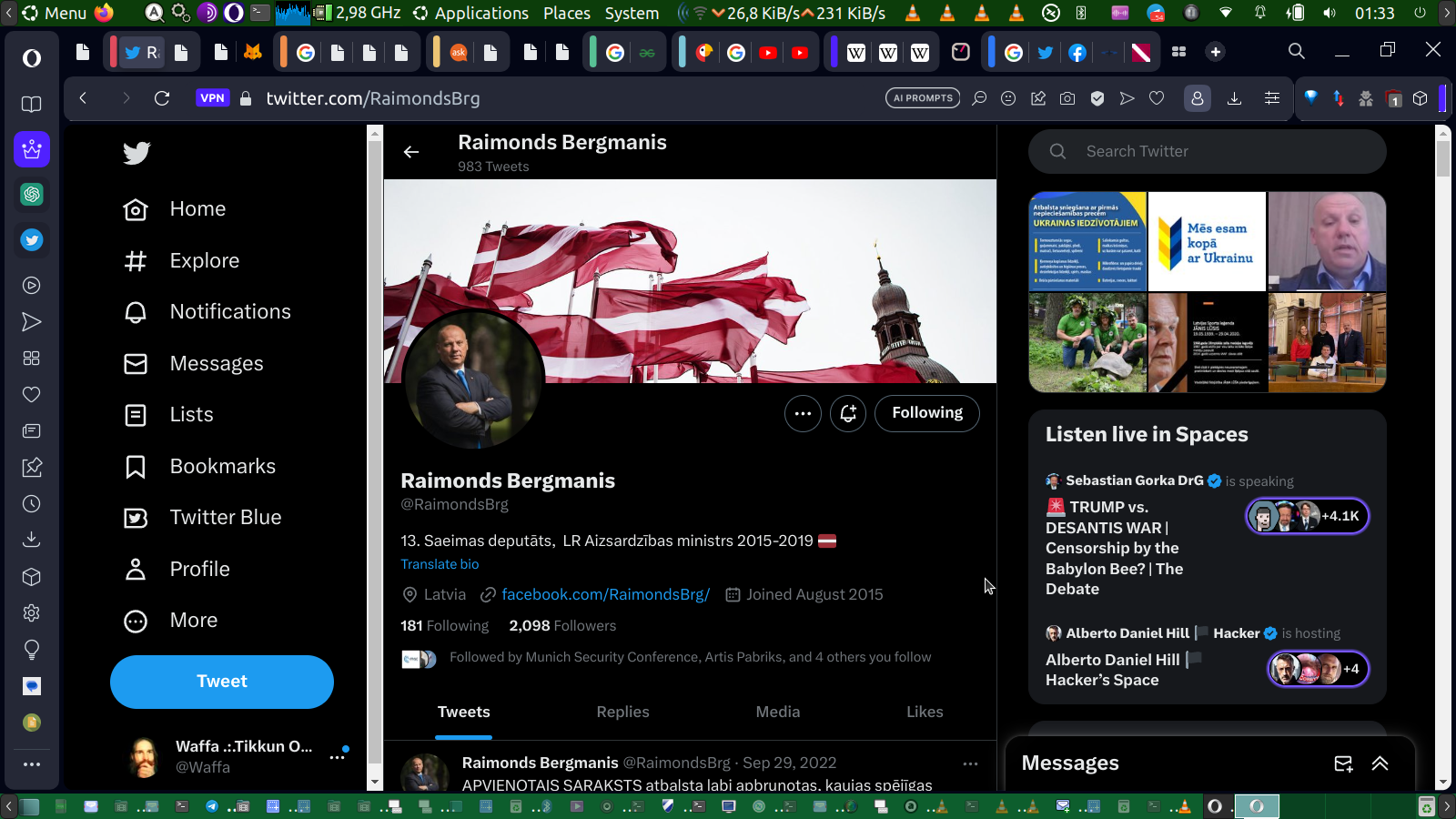The image size is (1456, 819).
Task: Toggle the Following button for Raimonds
Action: tap(926, 413)
